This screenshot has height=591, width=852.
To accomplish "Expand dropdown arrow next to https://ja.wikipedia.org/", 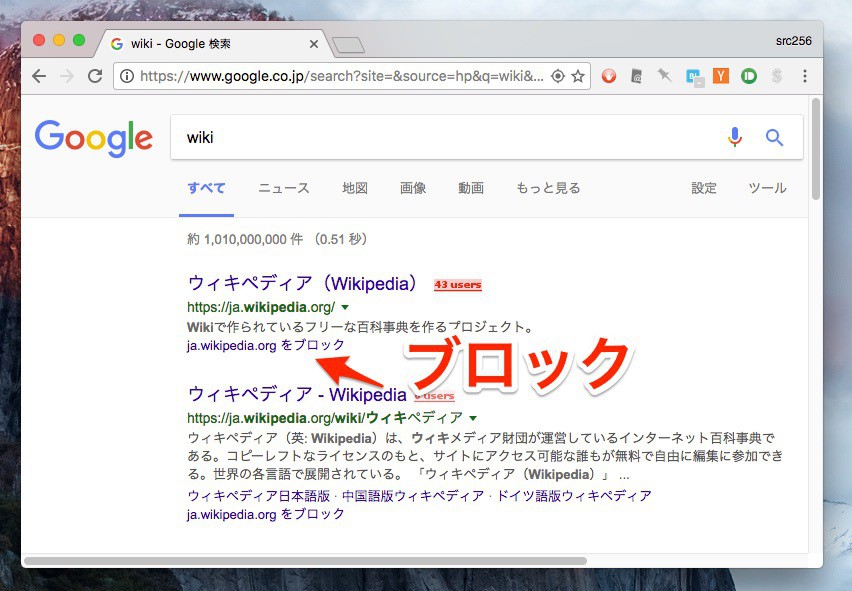I will click(x=345, y=307).
